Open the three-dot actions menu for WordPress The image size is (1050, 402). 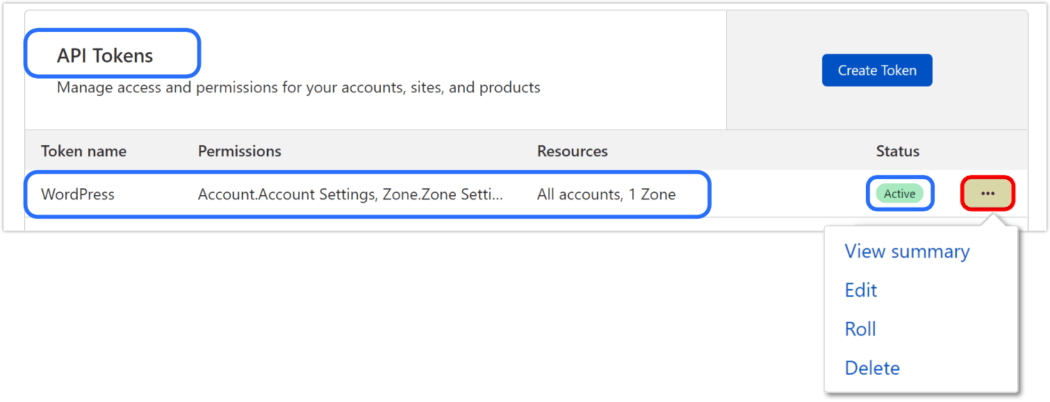coord(988,193)
